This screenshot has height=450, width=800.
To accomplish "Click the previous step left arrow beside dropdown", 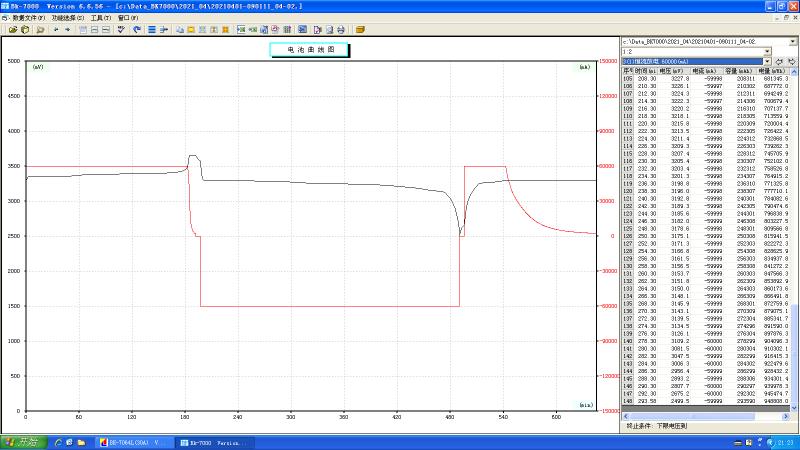I will click(779, 61).
